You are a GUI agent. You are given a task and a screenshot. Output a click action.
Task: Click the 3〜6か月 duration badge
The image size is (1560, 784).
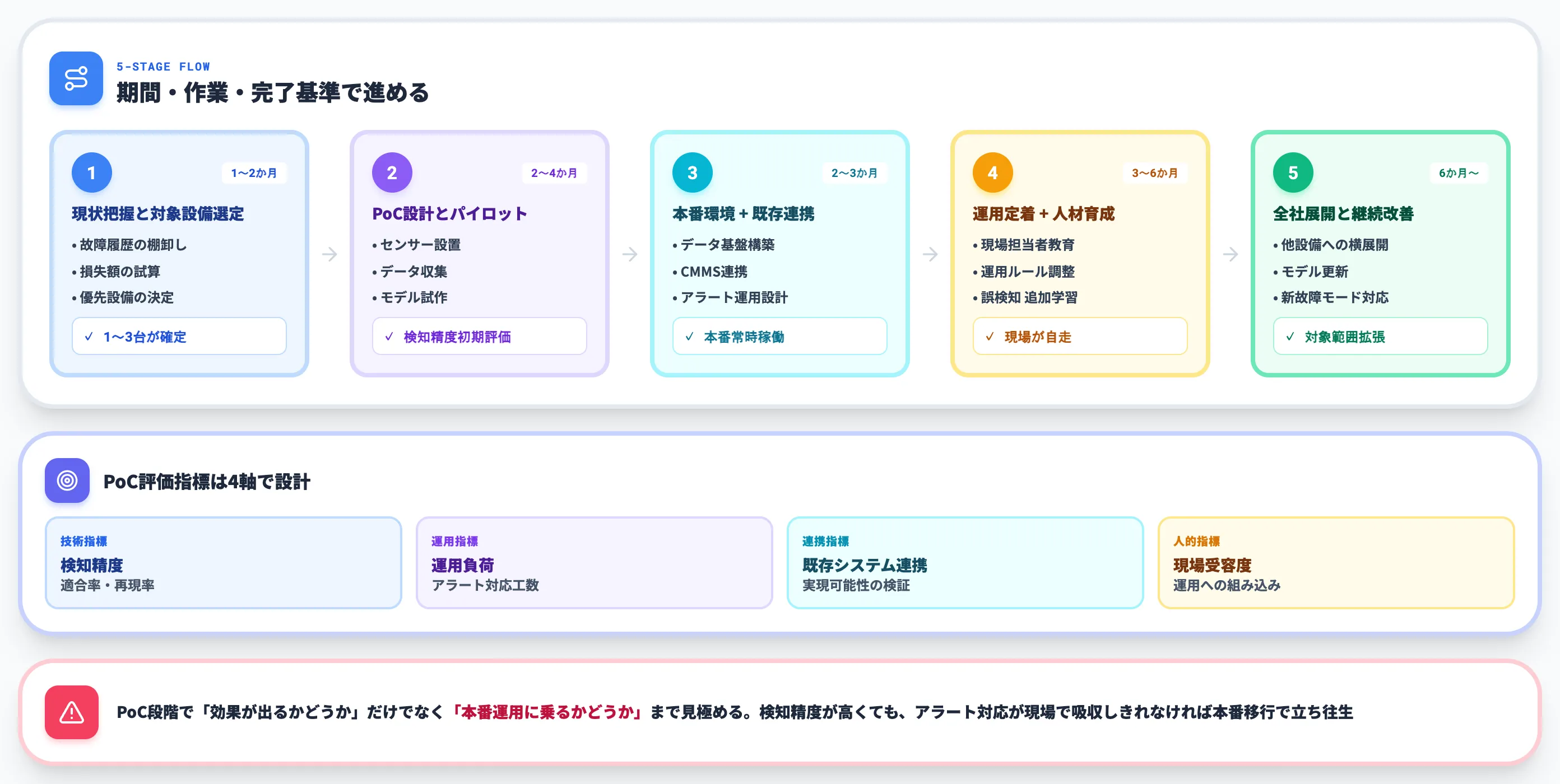(x=1155, y=173)
